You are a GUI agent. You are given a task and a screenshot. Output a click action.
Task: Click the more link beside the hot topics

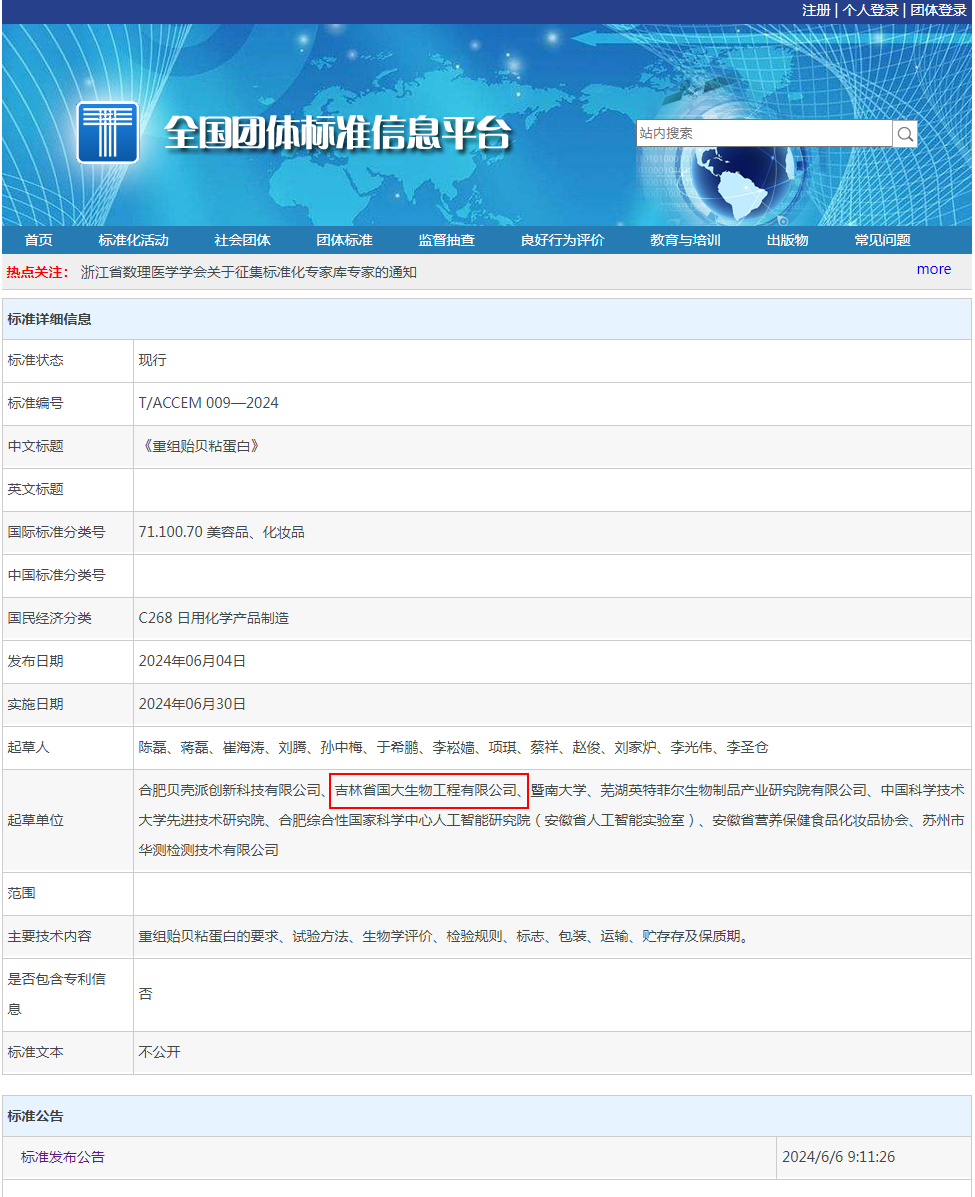[x=933, y=269]
